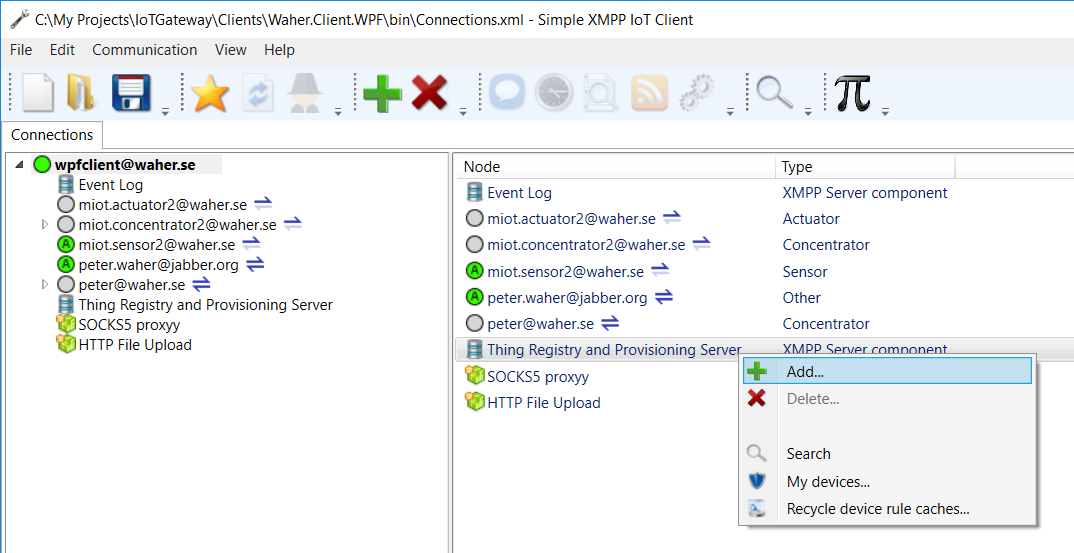Viewport: 1074px width, 553px height.
Task: Click the yellow star toolbar icon
Action: click(x=210, y=94)
